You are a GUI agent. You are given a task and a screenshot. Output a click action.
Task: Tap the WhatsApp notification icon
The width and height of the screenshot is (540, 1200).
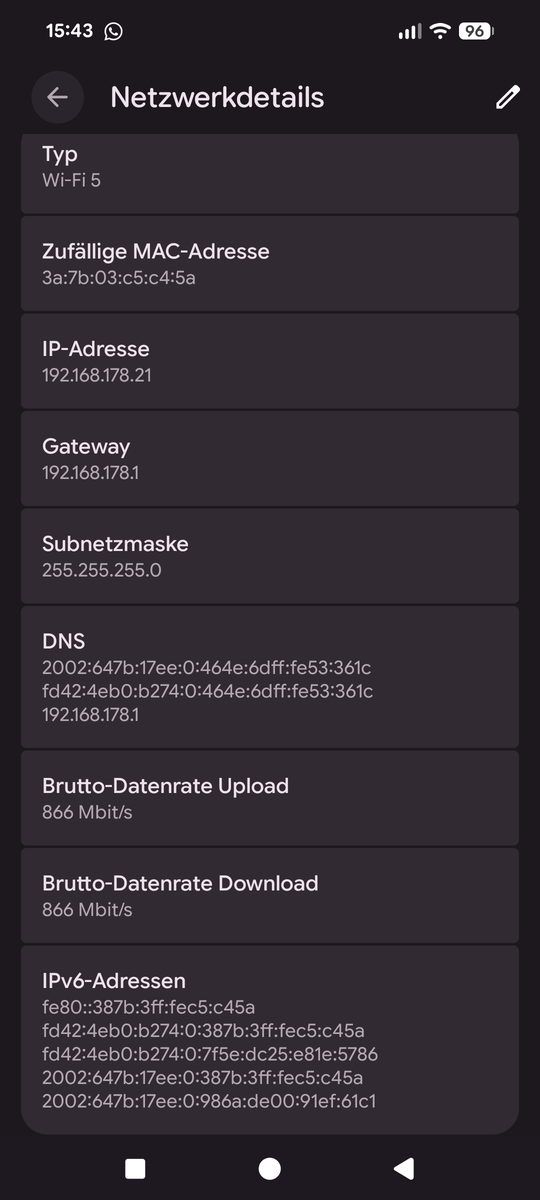point(113,31)
